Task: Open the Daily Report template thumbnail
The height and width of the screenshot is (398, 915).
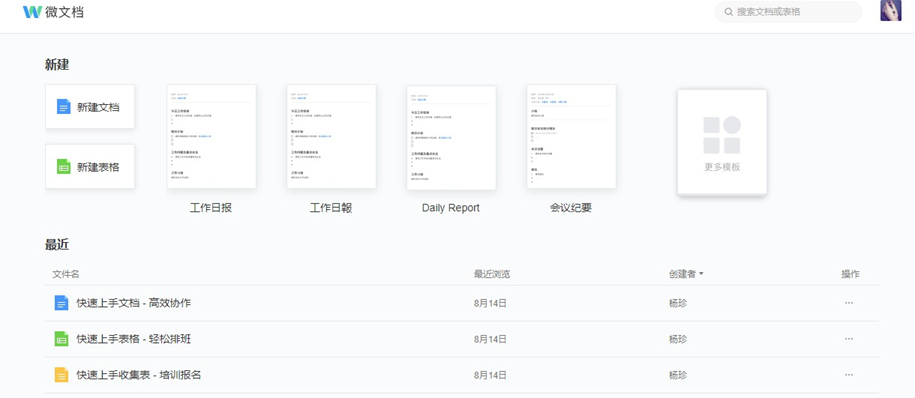Action: (x=451, y=137)
